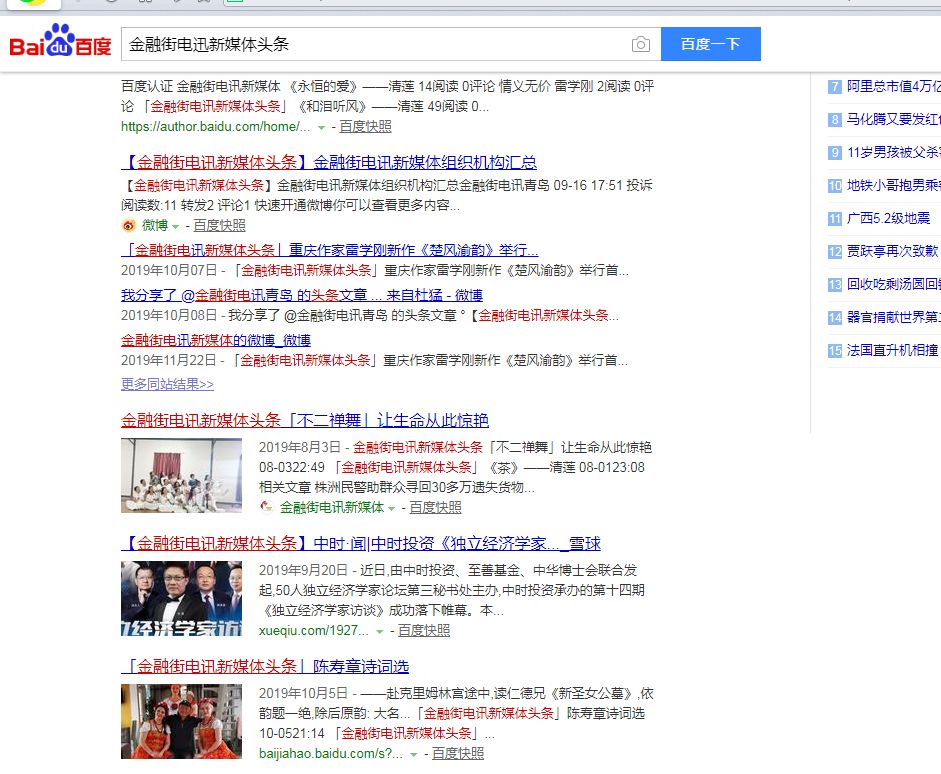Click snippet text 2019年10月07日 重庆作家雷学刚
This screenshot has width=941, height=774.
pos(375,271)
